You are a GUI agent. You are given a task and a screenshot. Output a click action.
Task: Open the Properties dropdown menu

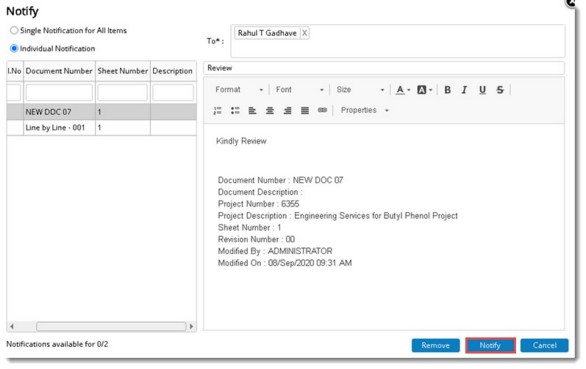365,110
